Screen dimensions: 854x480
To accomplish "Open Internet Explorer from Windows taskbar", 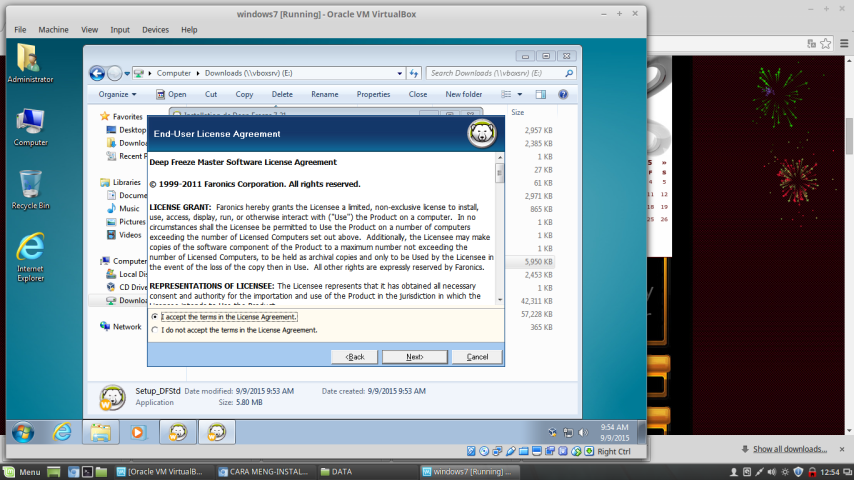I will 62,433.
